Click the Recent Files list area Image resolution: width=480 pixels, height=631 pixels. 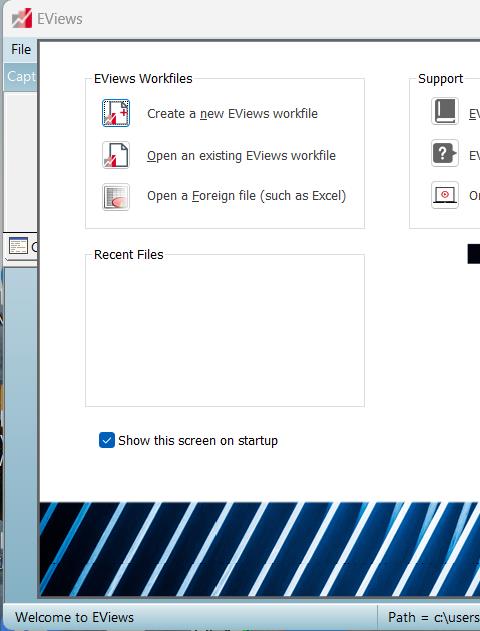(x=225, y=332)
